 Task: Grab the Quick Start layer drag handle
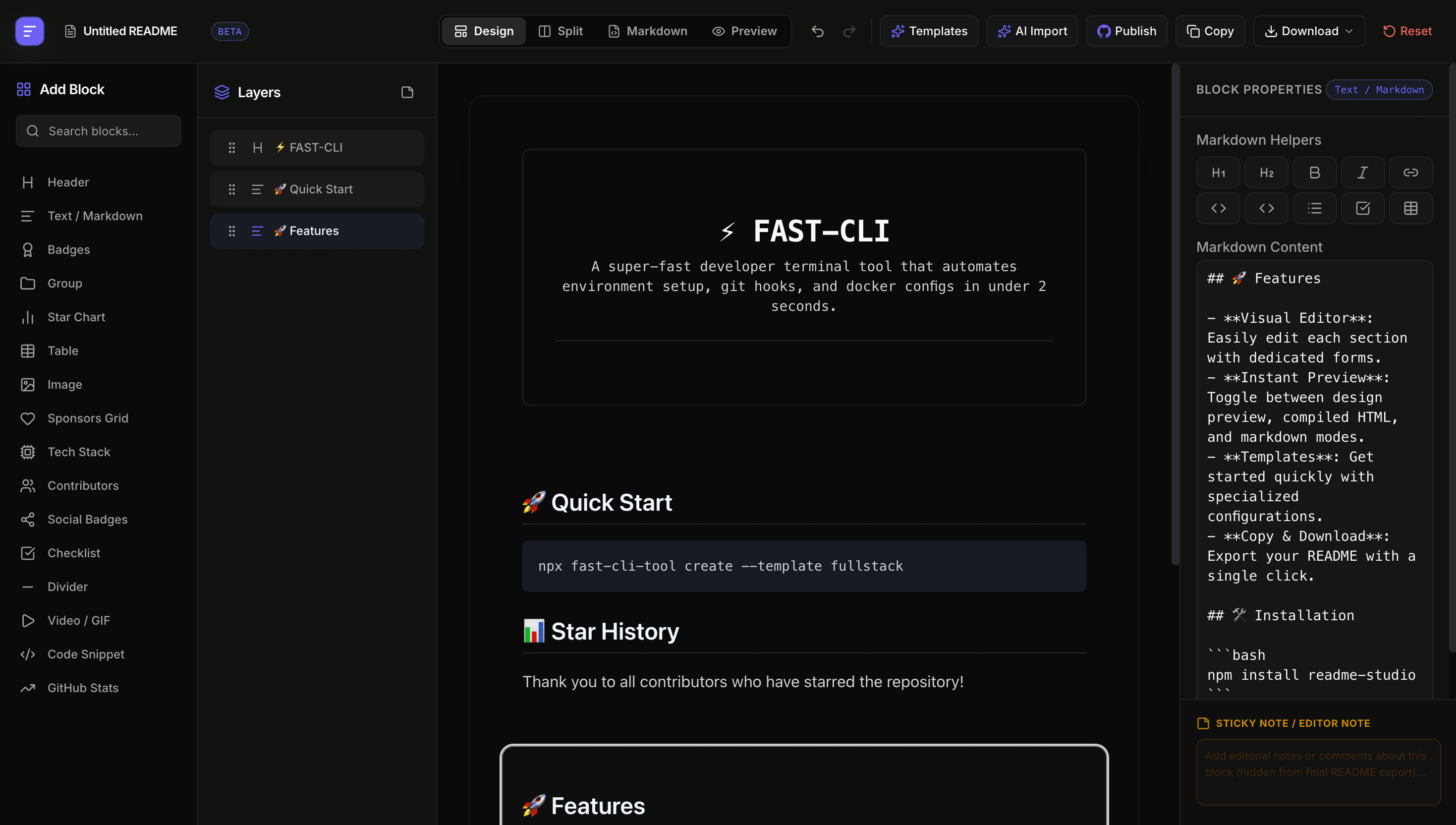231,189
